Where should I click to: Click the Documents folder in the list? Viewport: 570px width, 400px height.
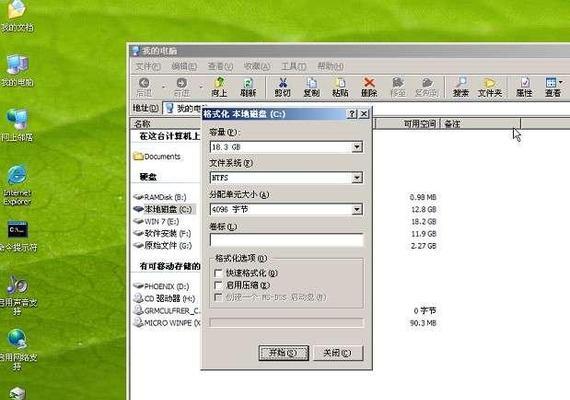[157, 156]
